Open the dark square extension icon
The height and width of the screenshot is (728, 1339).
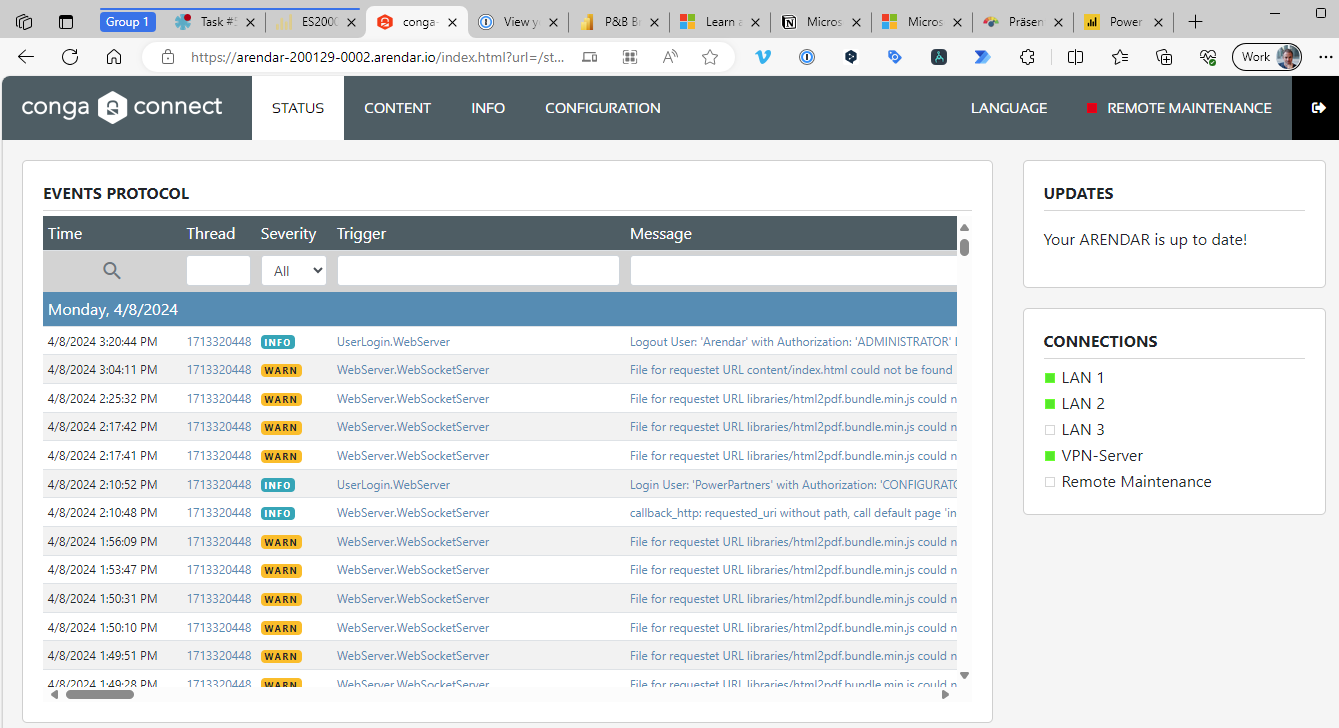click(939, 57)
